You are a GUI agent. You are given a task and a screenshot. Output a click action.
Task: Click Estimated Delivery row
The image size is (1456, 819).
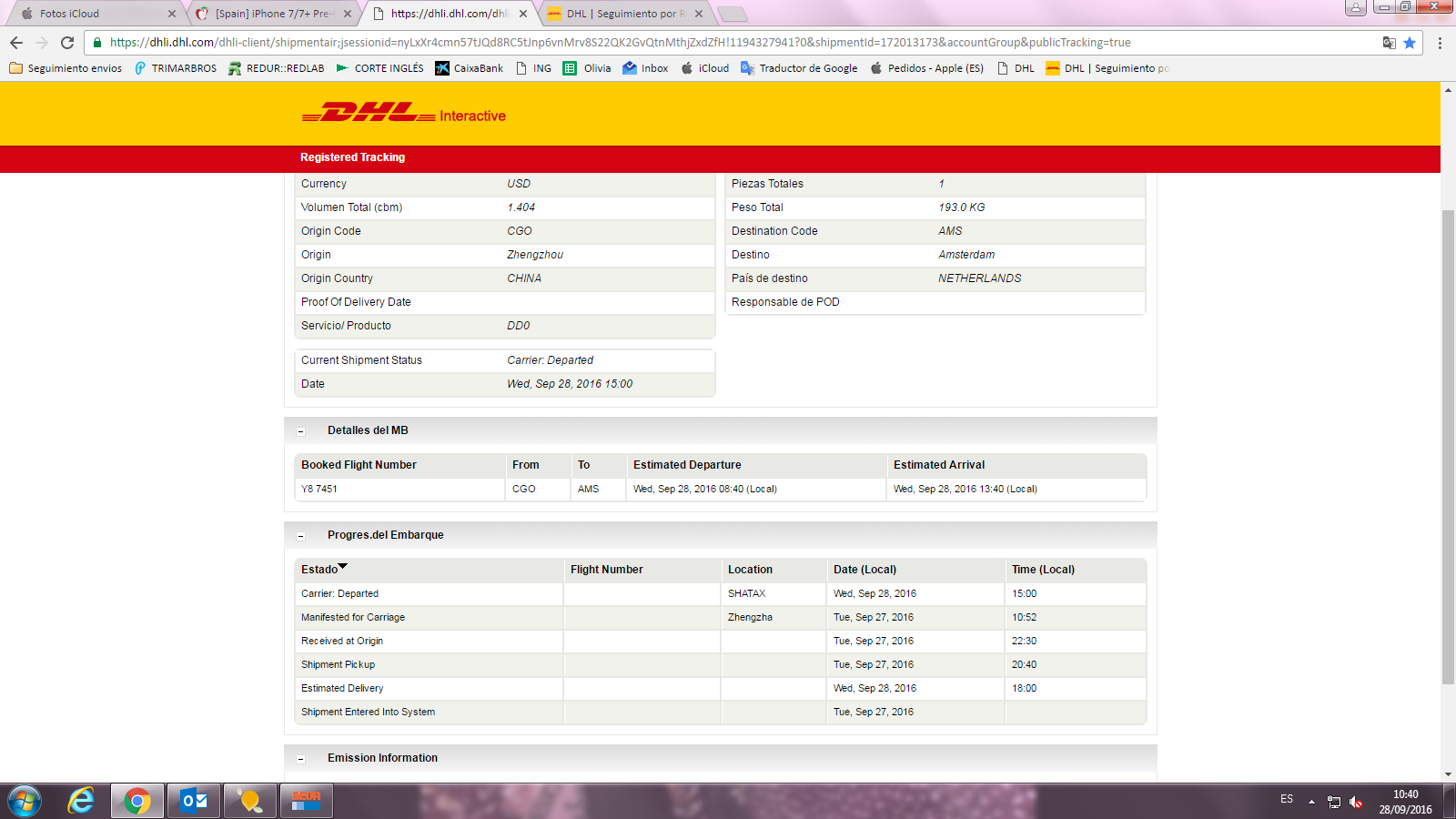(720, 689)
